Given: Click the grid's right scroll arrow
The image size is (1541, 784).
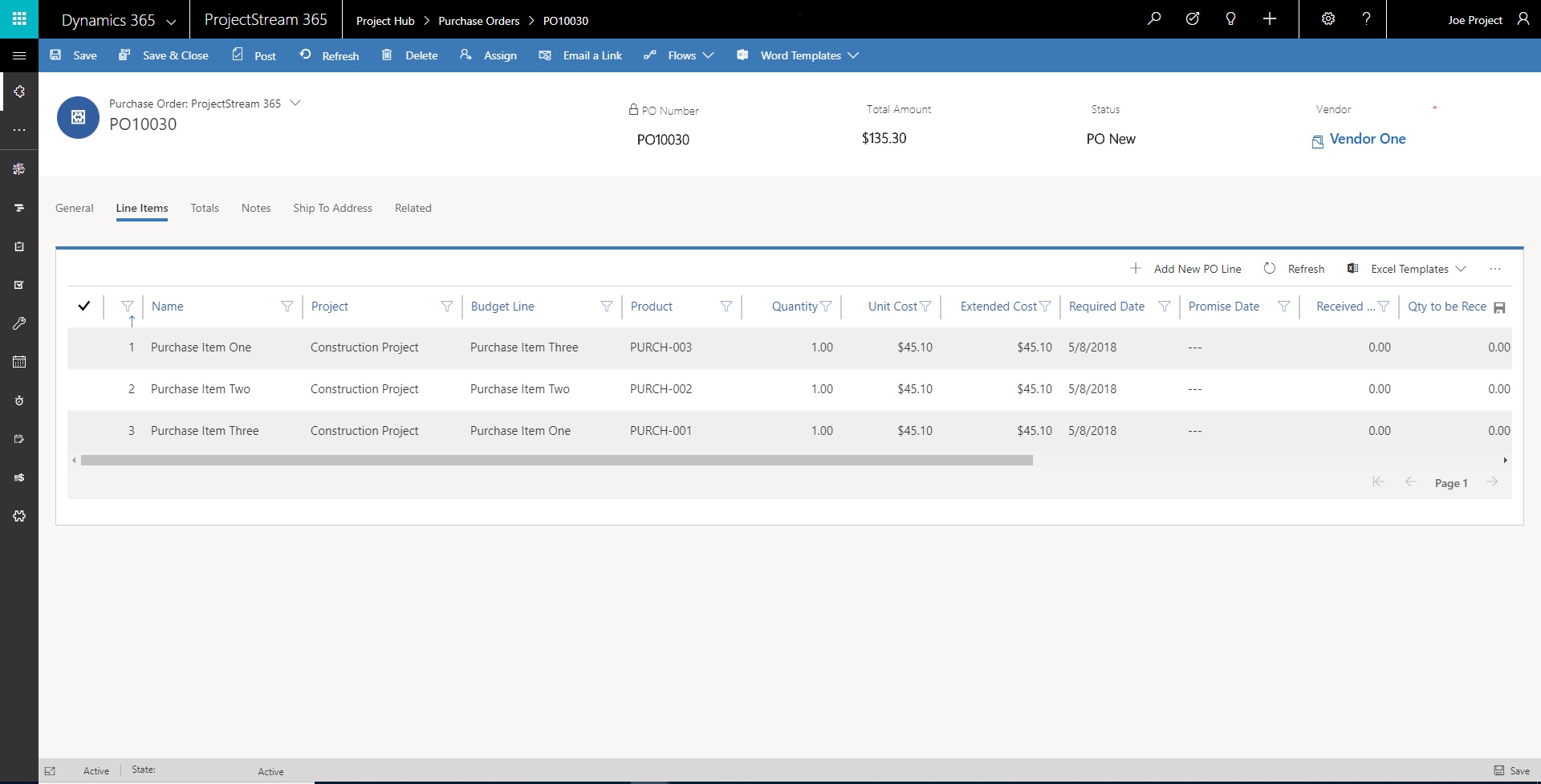Looking at the screenshot, I should [x=1505, y=461].
